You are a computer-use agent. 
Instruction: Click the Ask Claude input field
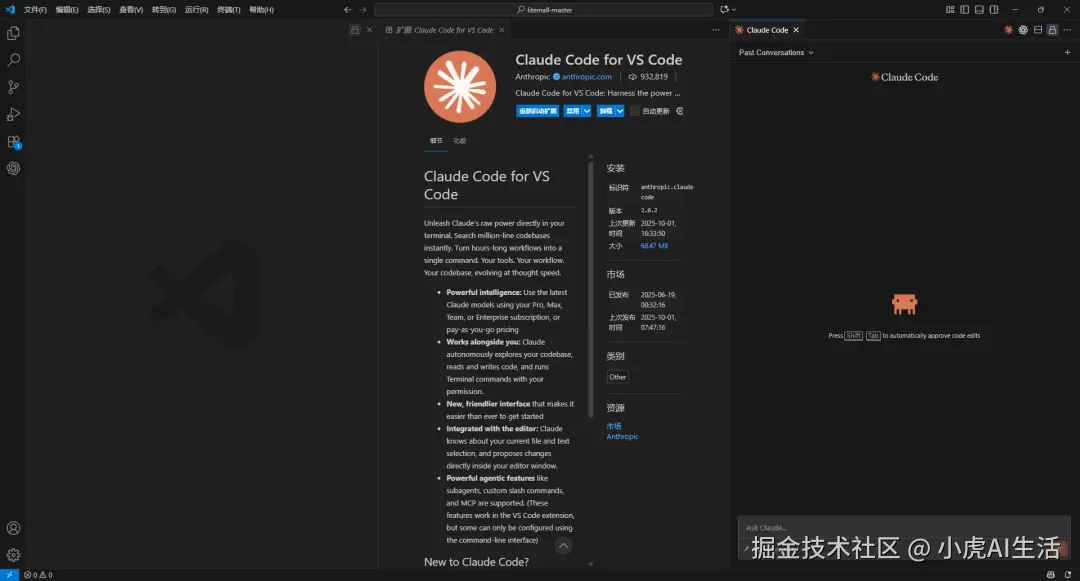click(x=904, y=528)
